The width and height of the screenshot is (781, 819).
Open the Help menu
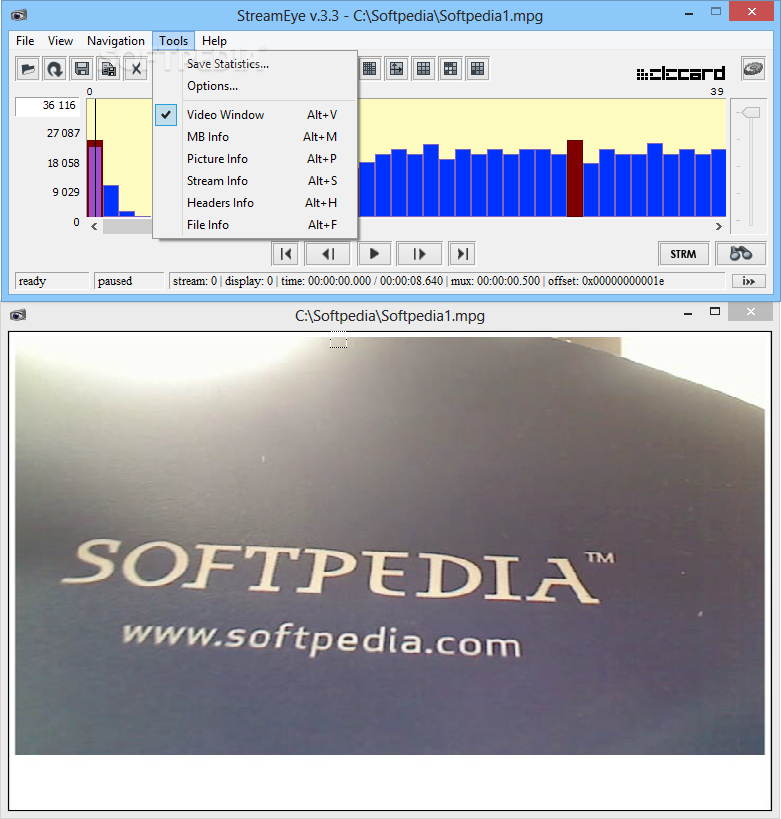click(x=214, y=41)
